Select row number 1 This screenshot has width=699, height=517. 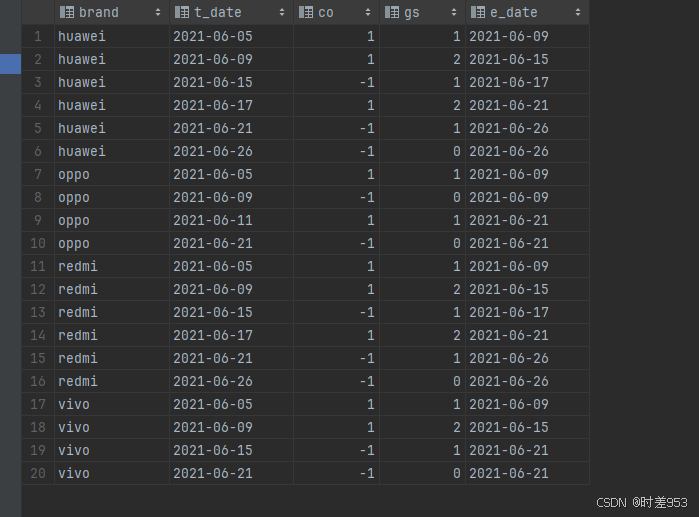(38, 36)
